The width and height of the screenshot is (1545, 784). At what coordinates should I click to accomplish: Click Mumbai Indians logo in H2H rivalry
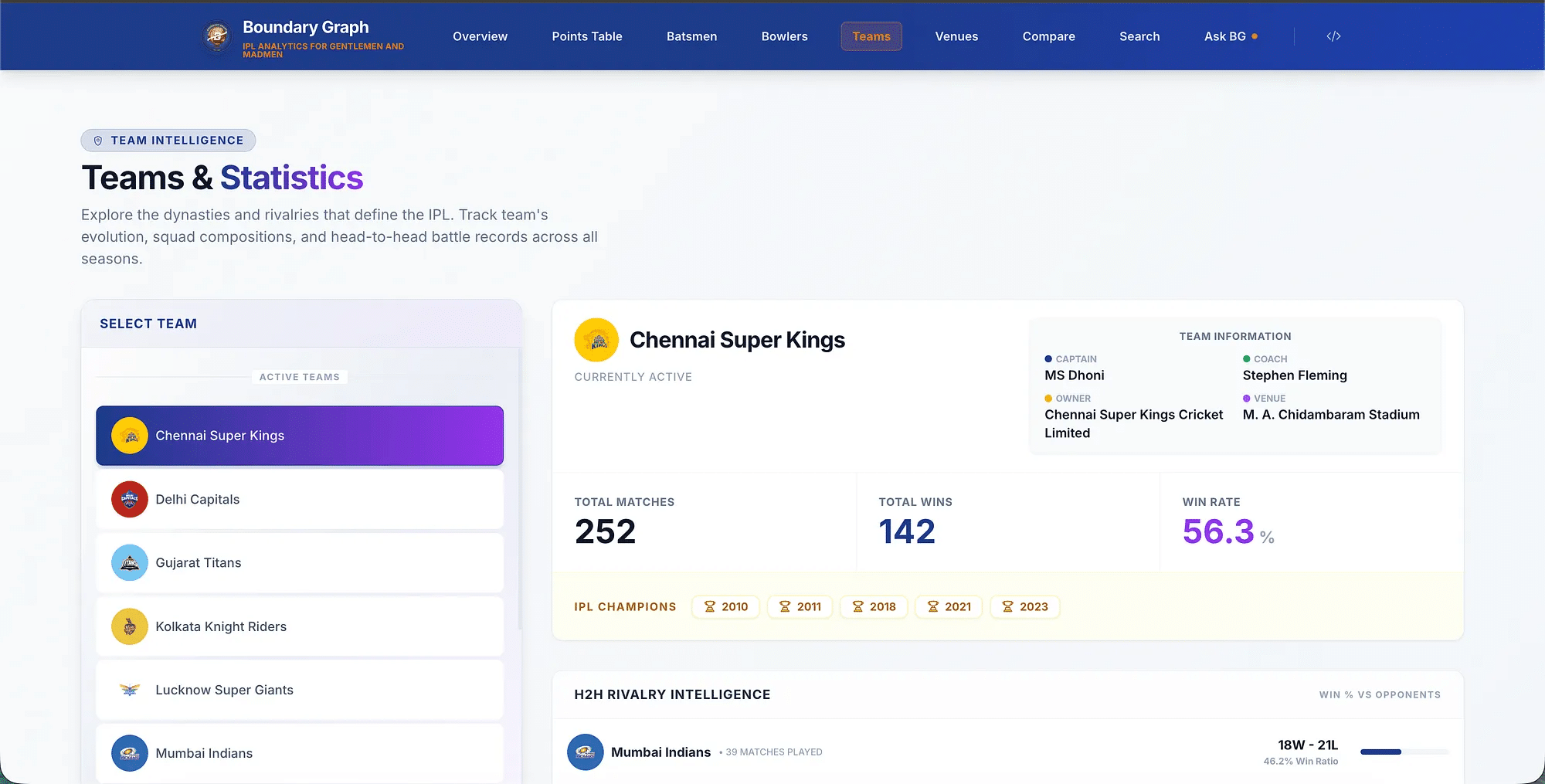pos(586,752)
